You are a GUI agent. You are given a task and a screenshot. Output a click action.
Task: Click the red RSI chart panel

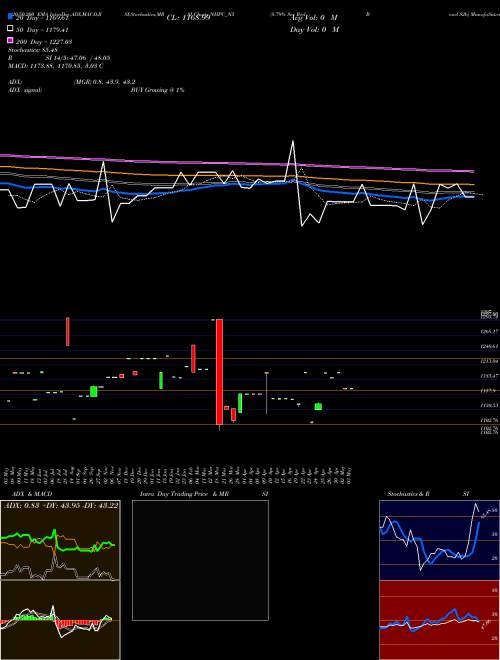[x=439, y=620]
